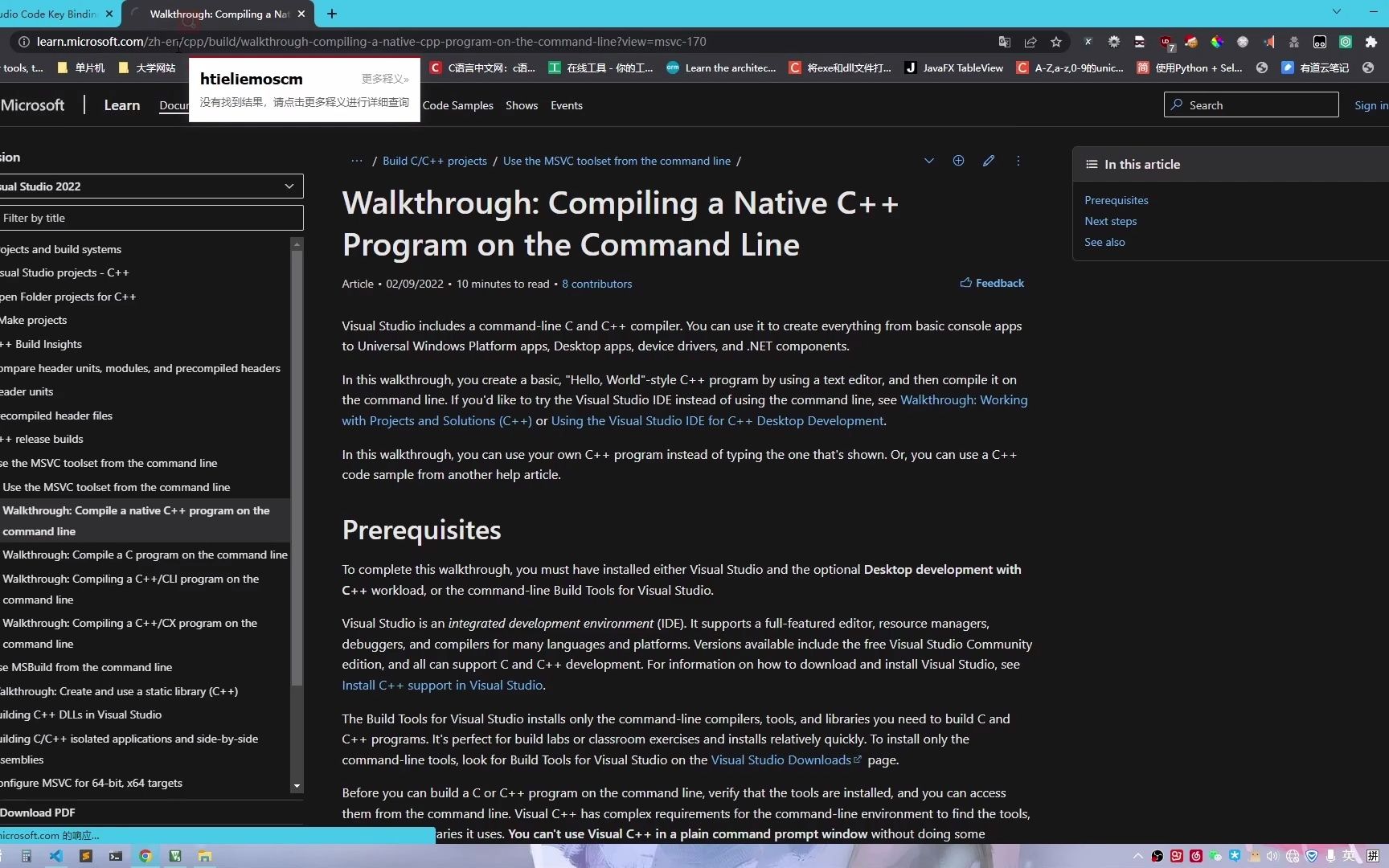Screen dimensions: 1389x868
Task: Click the Tampermonkey extension icon
Action: pos(1319,42)
